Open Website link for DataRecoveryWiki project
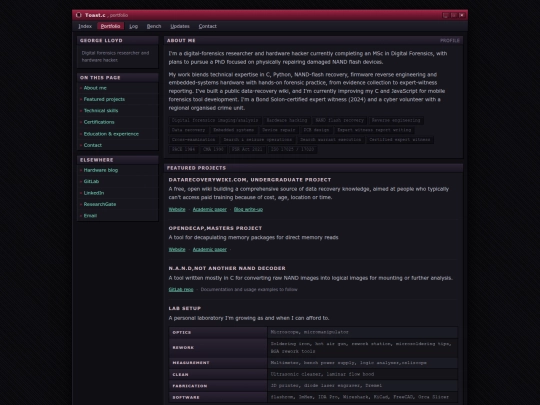540x405 pixels. pyautogui.click(x=177, y=209)
